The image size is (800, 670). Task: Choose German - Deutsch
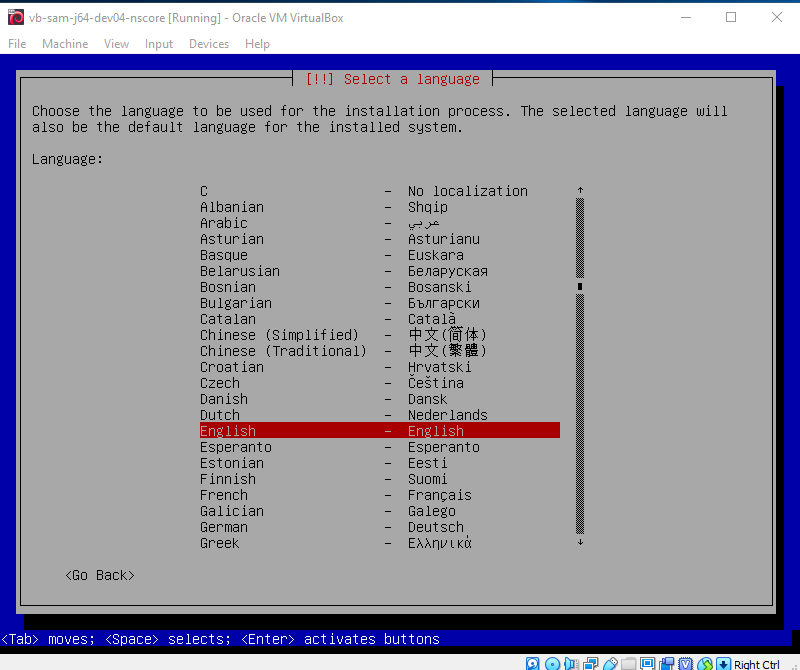click(380, 527)
